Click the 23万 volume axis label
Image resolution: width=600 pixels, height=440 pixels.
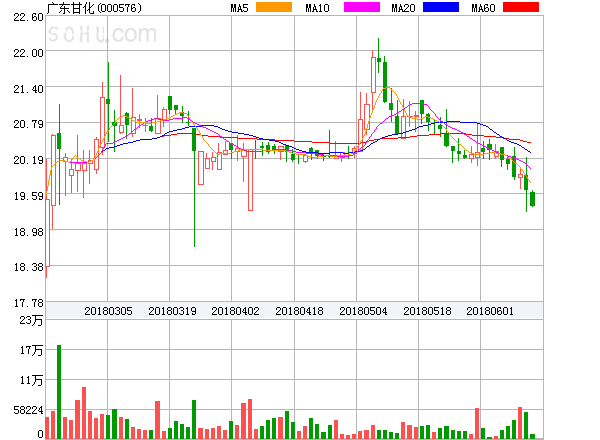31,320
